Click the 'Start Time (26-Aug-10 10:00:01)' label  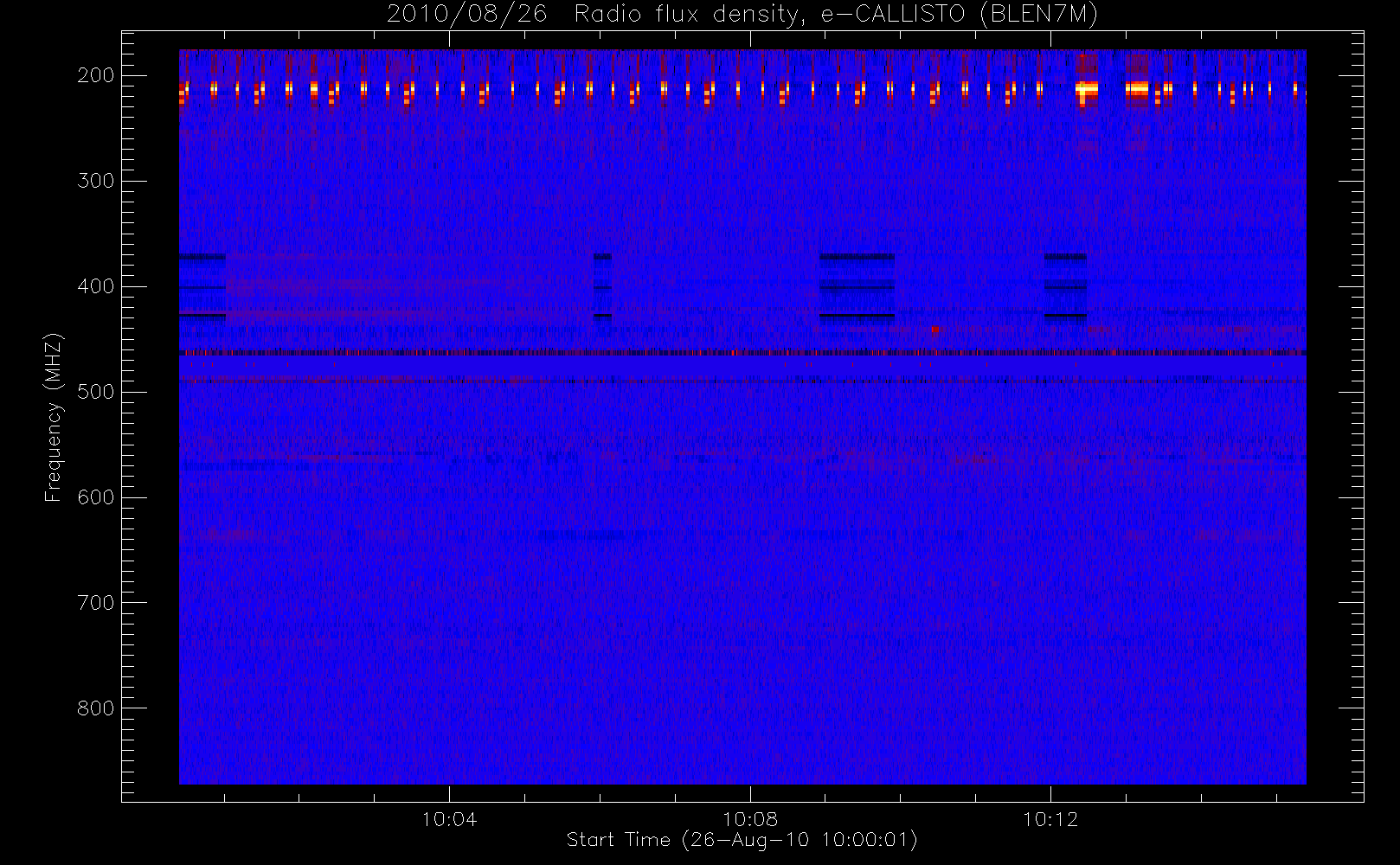[x=742, y=840]
